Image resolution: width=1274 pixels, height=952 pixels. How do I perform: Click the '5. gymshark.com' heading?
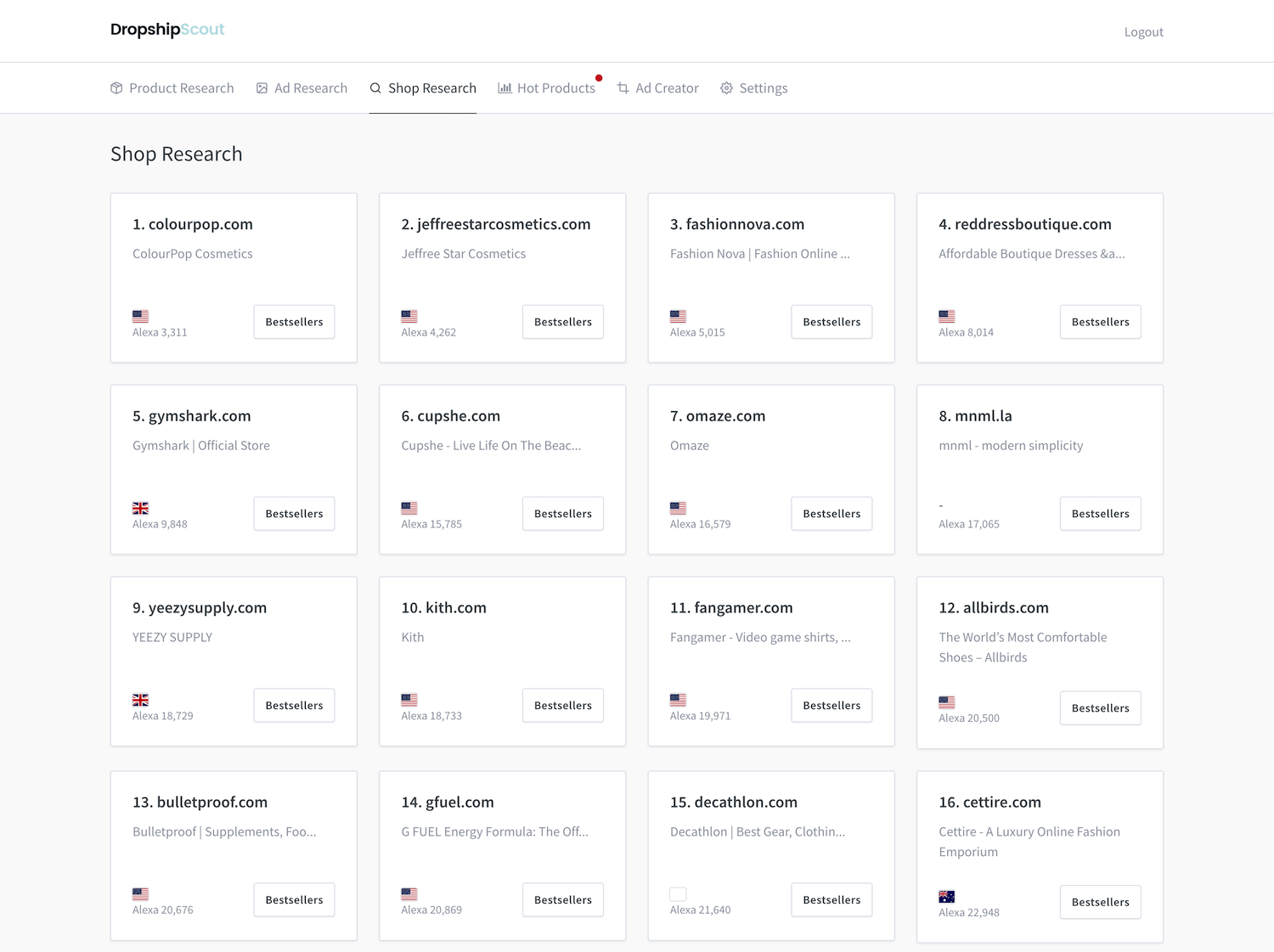(192, 416)
